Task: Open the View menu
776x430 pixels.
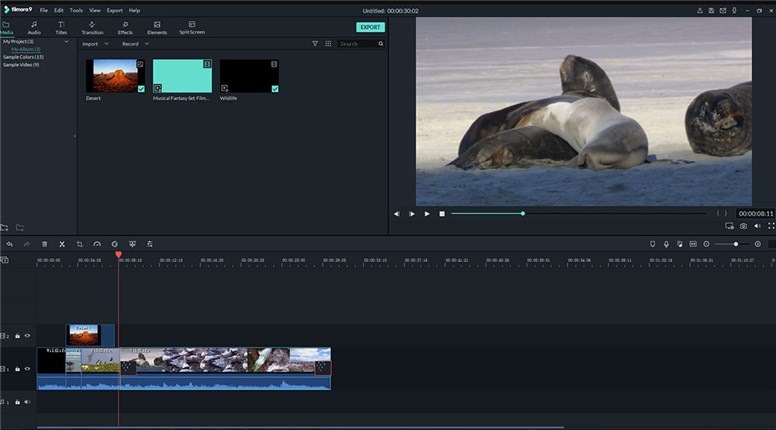Action: (x=95, y=10)
